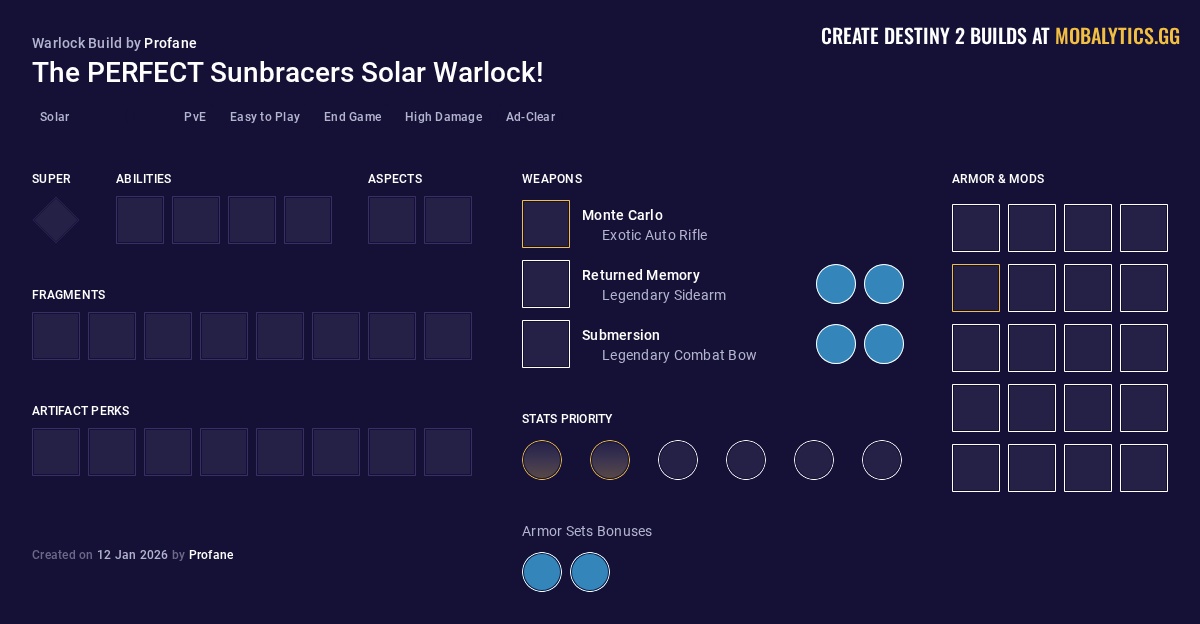Click the Profane author name link
This screenshot has height=624, width=1200.
(x=170, y=43)
